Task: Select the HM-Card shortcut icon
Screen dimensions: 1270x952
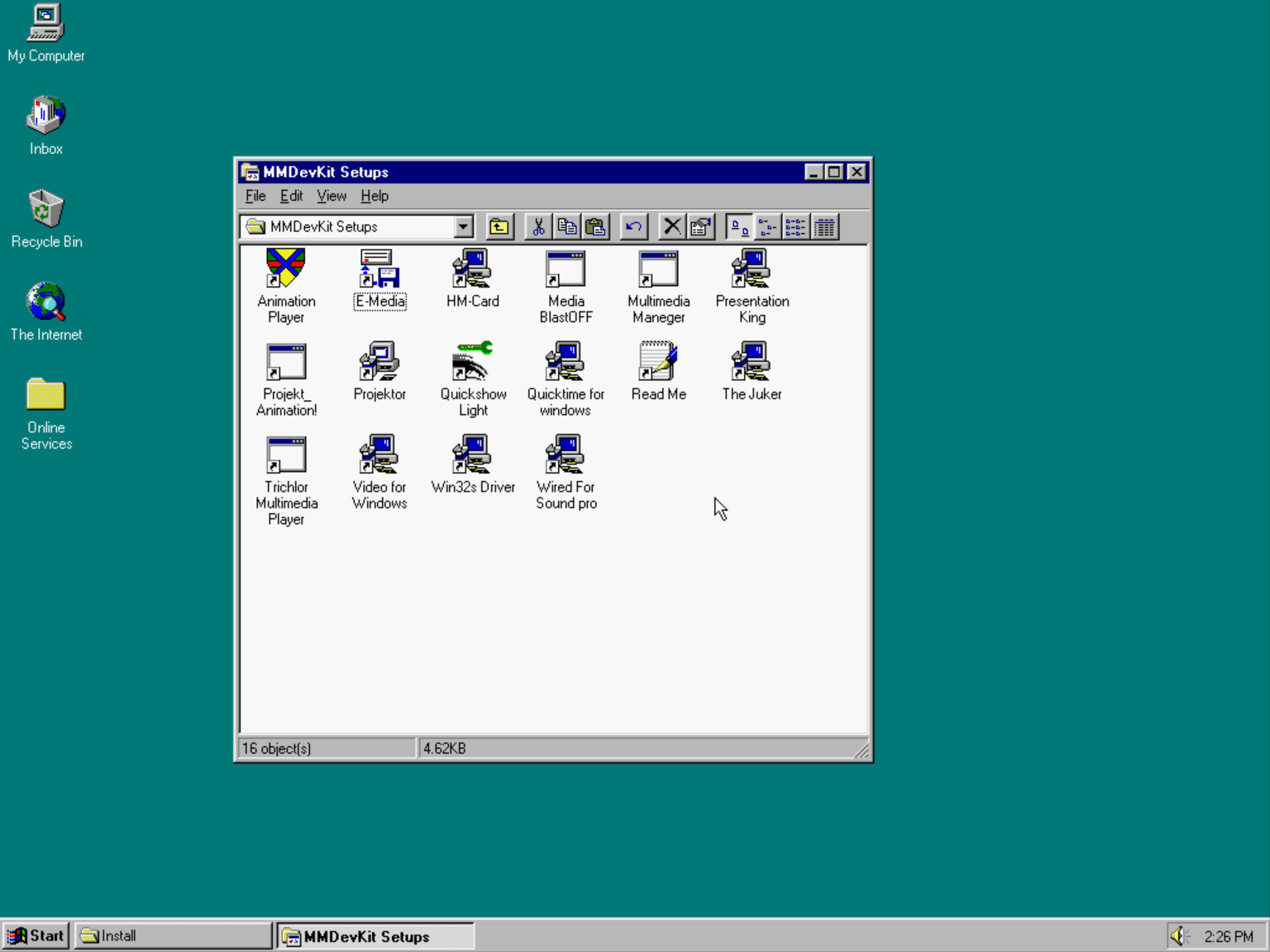Action: [x=472, y=269]
